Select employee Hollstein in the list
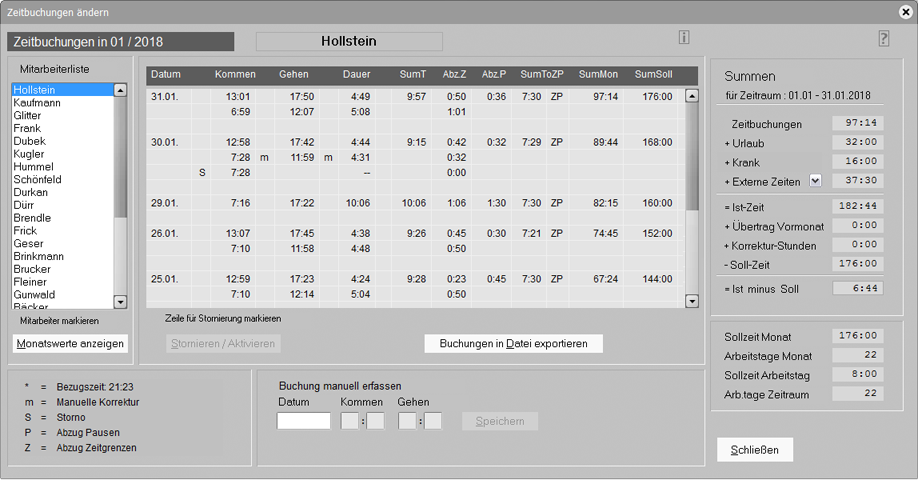The image size is (918, 480). tap(62, 90)
